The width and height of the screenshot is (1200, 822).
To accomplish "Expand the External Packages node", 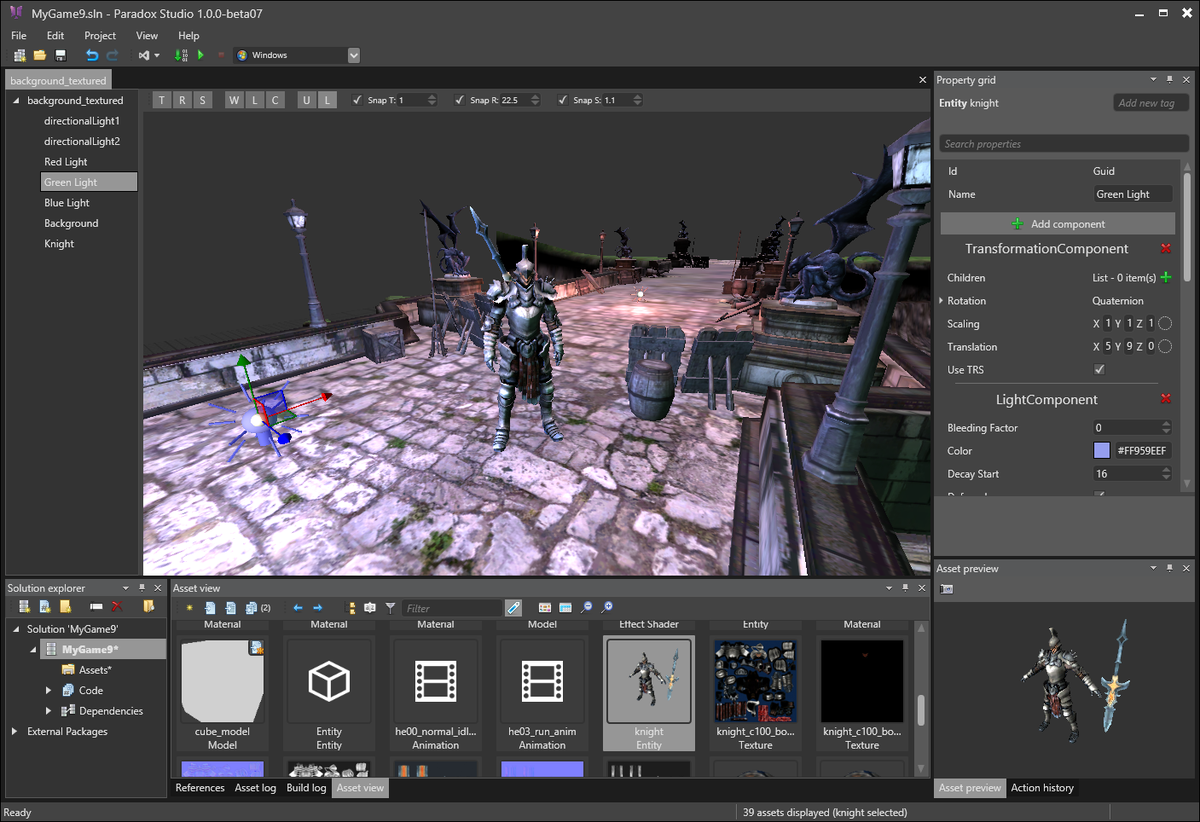I will coord(15,732).
